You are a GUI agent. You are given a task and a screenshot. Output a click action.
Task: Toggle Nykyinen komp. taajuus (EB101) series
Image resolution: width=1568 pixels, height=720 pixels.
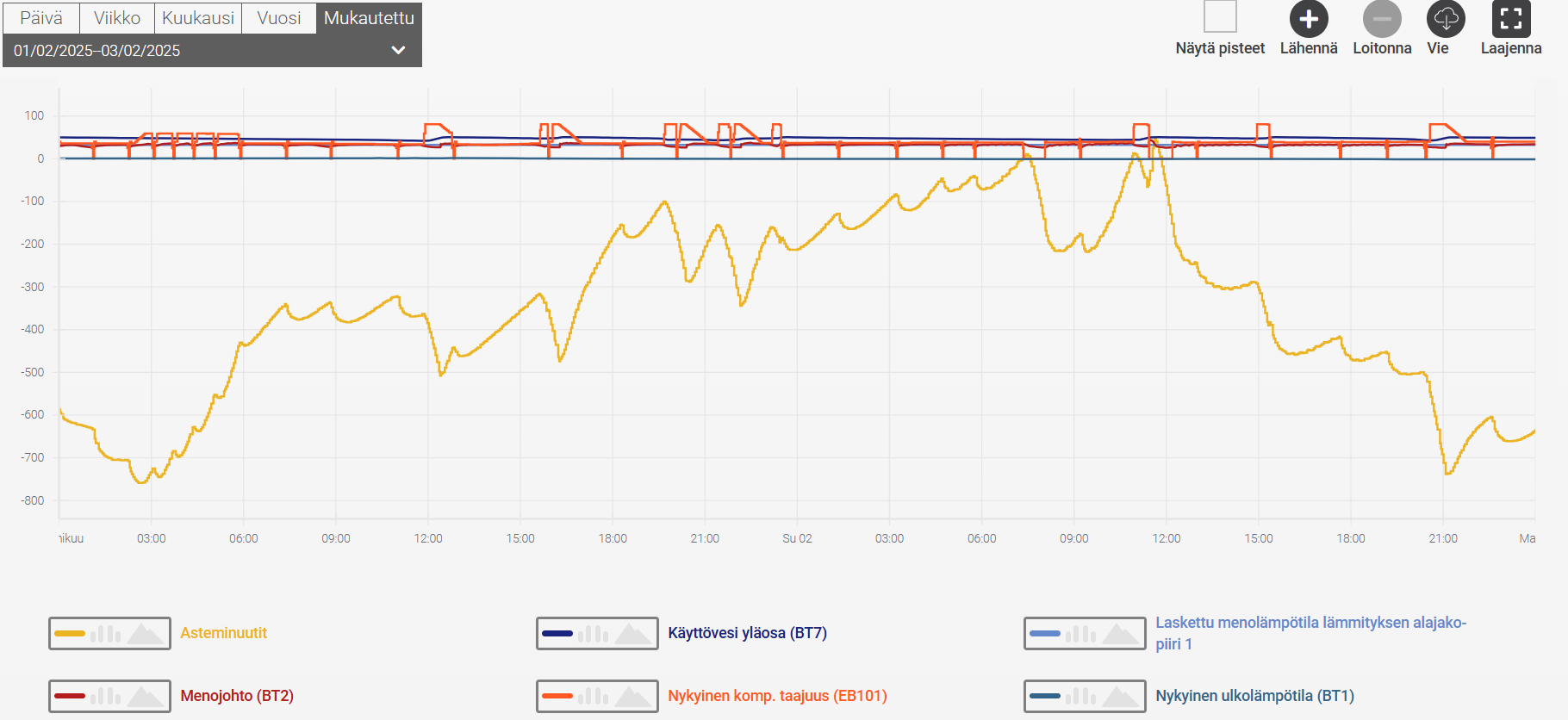tap(777, 696)
